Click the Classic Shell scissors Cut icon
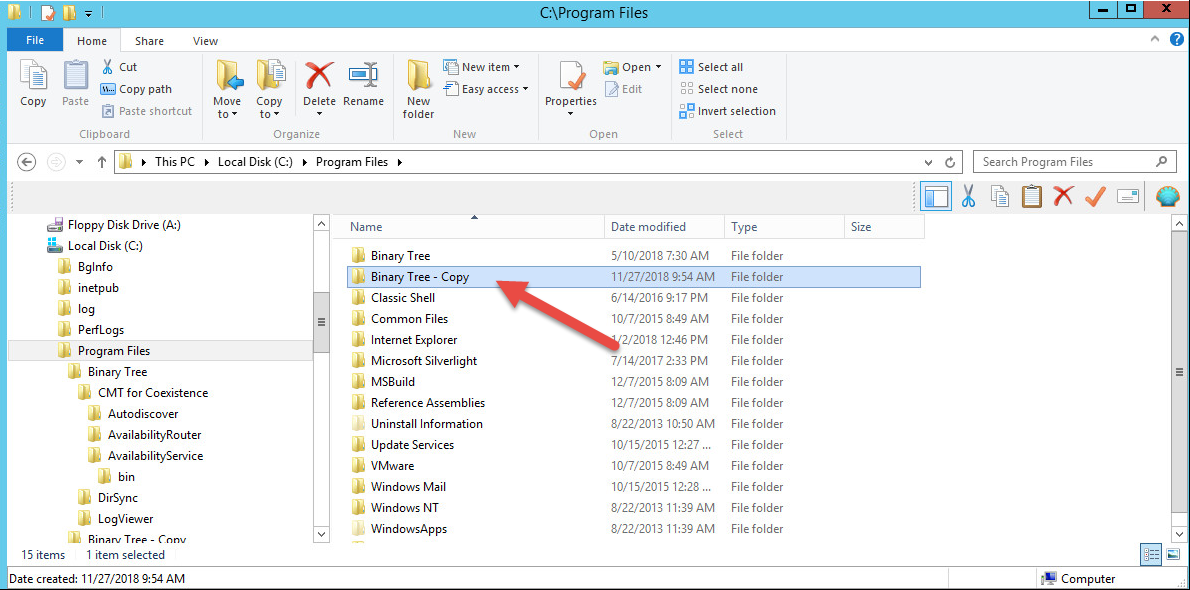 968,197
